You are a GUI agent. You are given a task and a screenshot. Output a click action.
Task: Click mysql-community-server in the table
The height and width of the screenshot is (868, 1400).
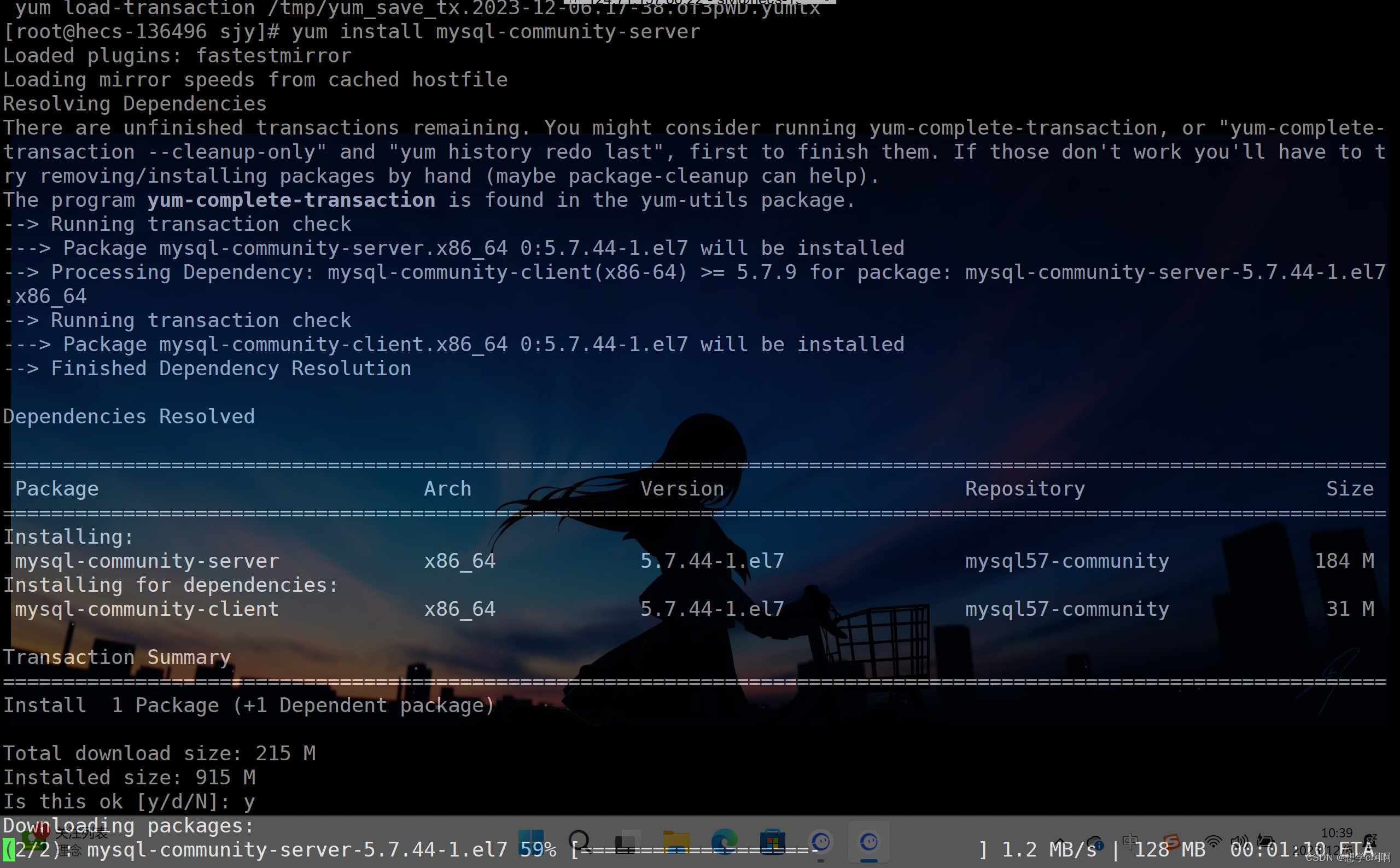[147, 561]
